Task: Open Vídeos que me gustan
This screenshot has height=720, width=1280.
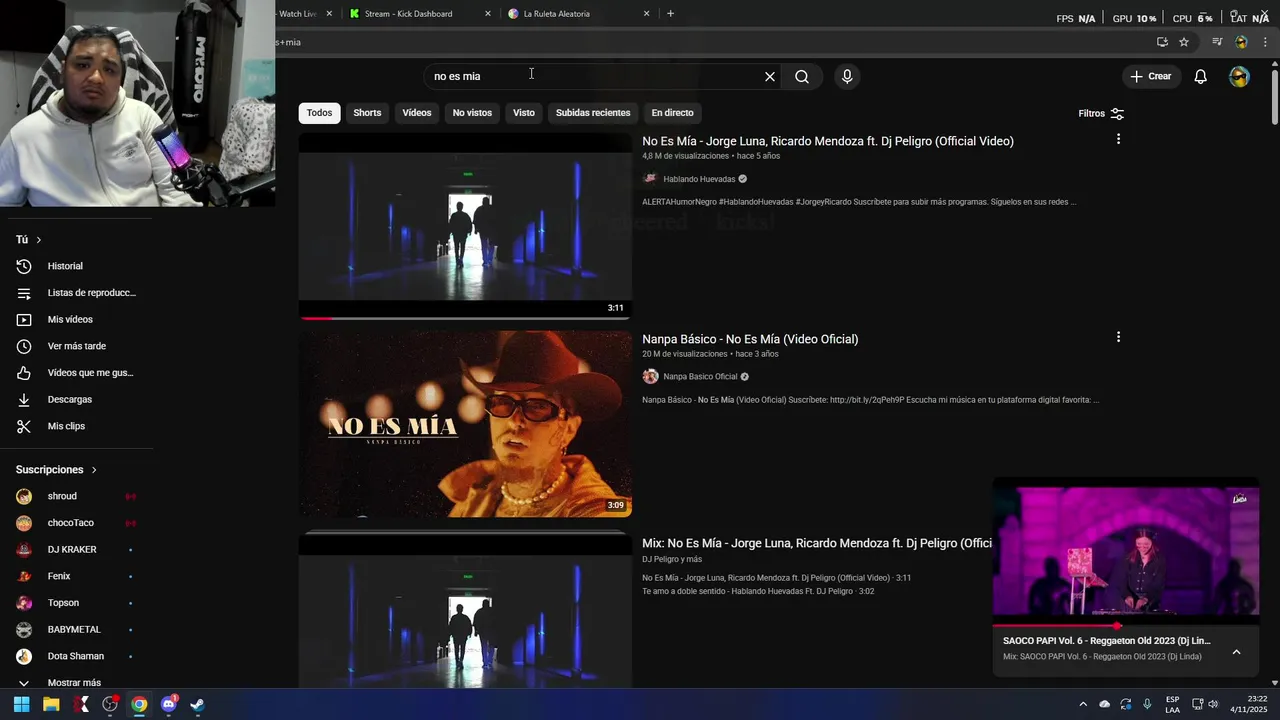Action: (77, 373)
